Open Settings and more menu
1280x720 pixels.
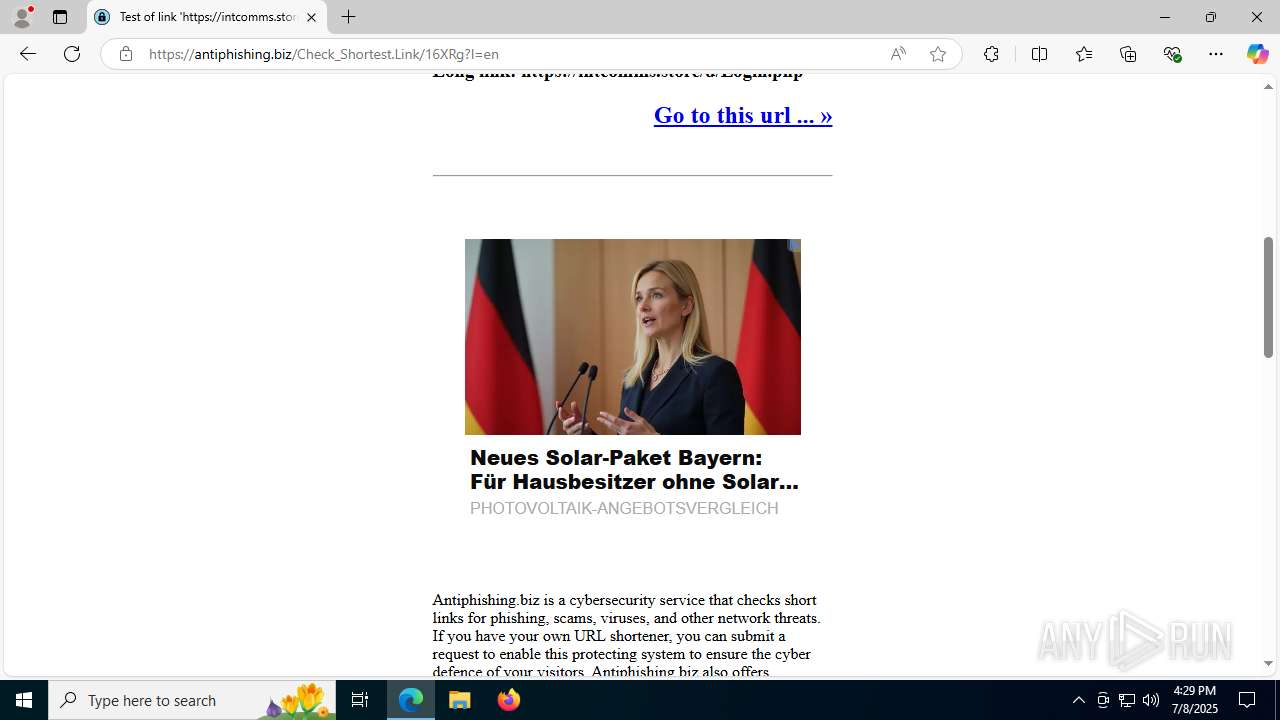click(1216, 54)
